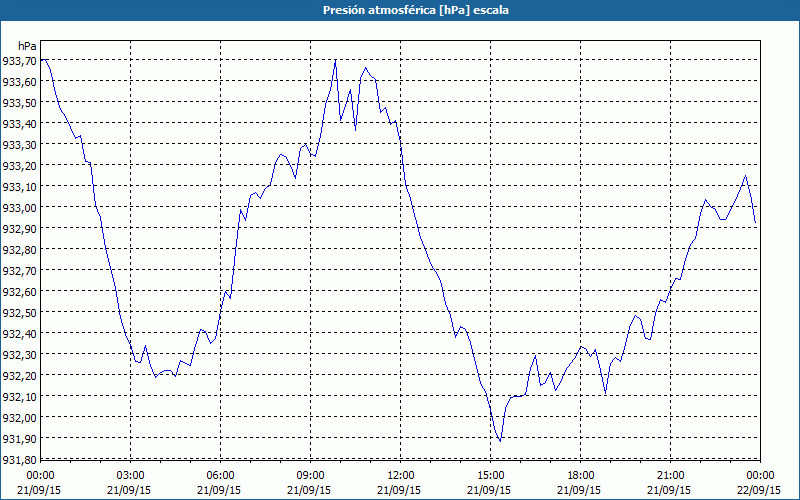Click the 932,10 y-axis label

(x=19, y=396)
